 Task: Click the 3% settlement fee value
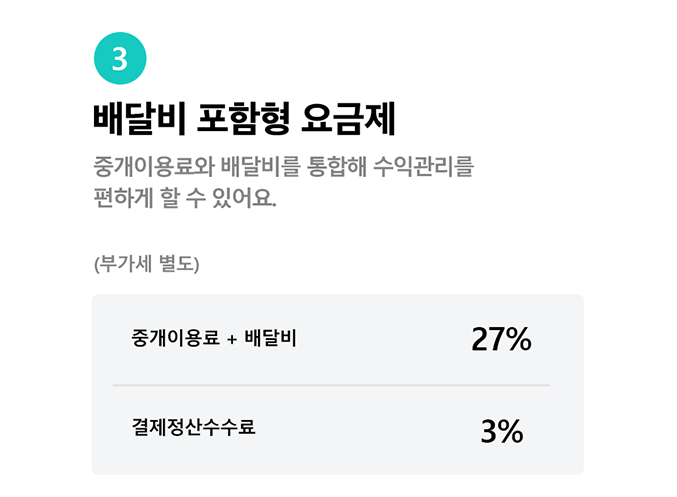pyautogui.click(x=501, y=431)
